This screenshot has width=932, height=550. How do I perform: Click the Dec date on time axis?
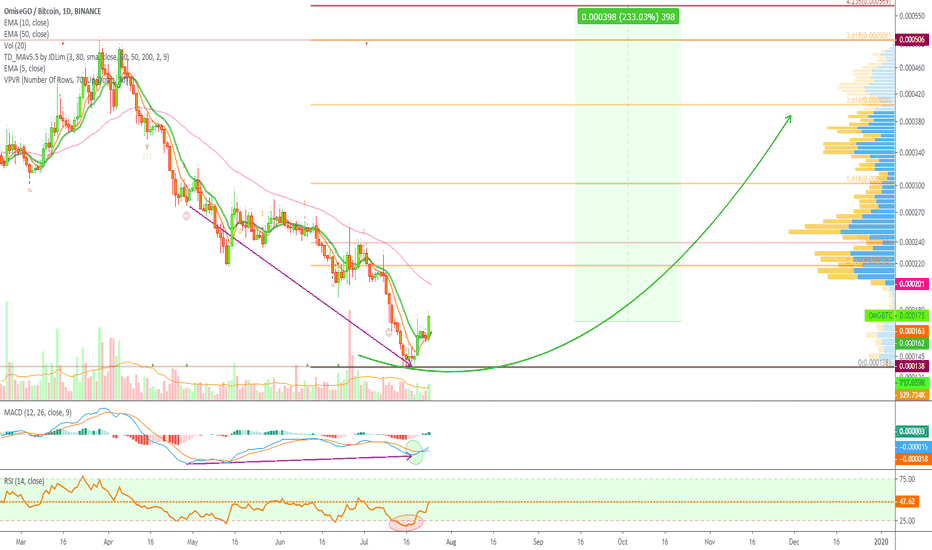coord(794,542)
